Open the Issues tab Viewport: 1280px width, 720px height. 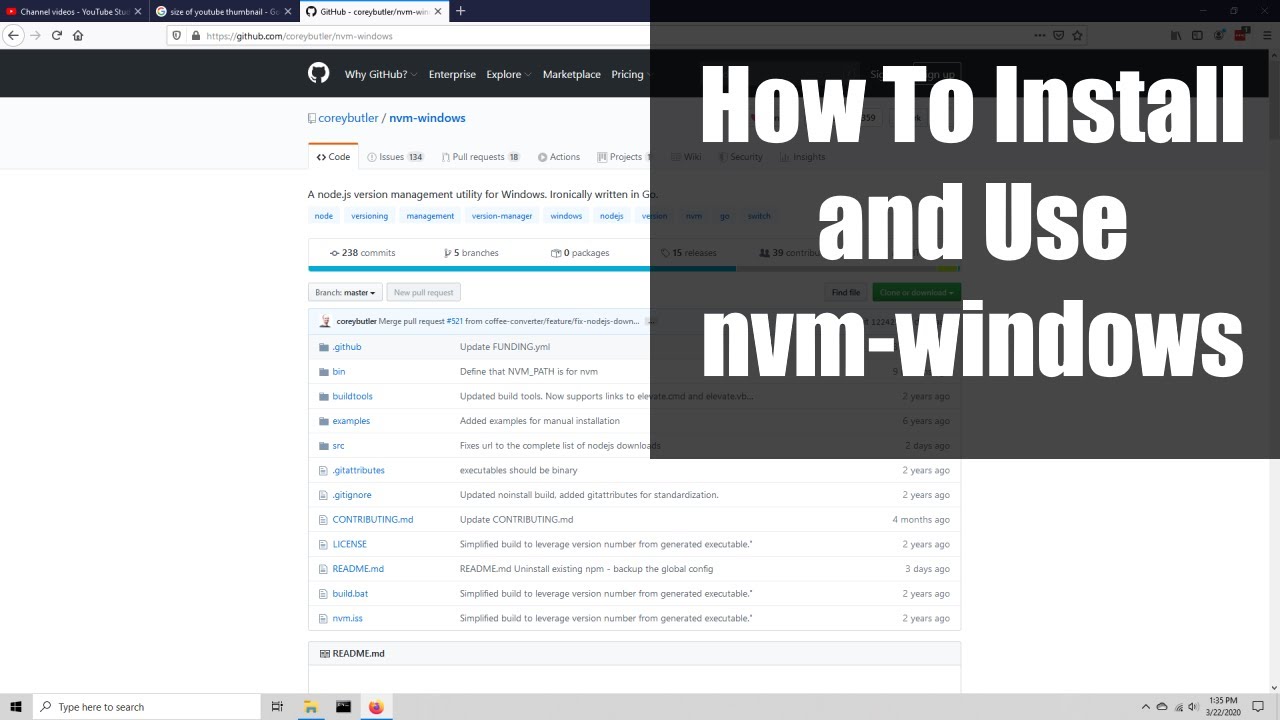click(x=396, y=157)
